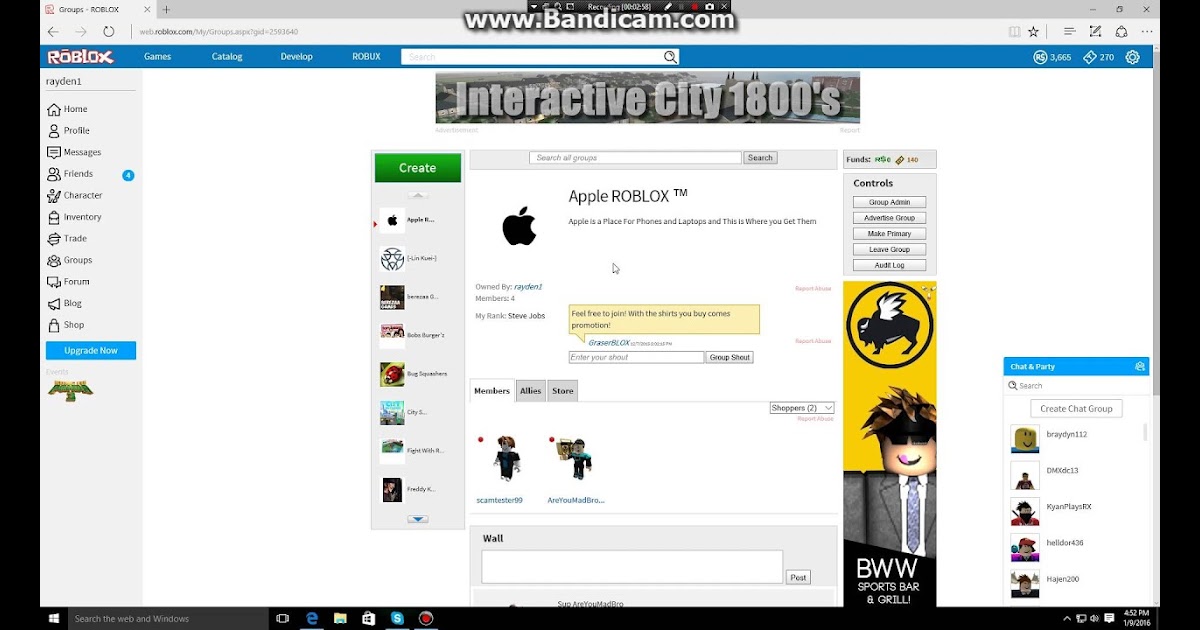Open the settings gear in the header
Viewport: 1200px width, 630px height.
1132,57
